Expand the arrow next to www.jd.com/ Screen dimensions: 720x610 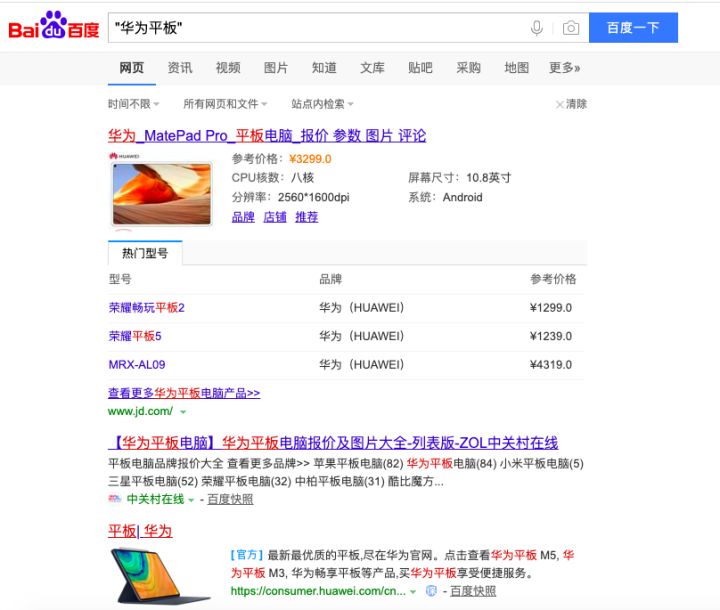(183, 412)
